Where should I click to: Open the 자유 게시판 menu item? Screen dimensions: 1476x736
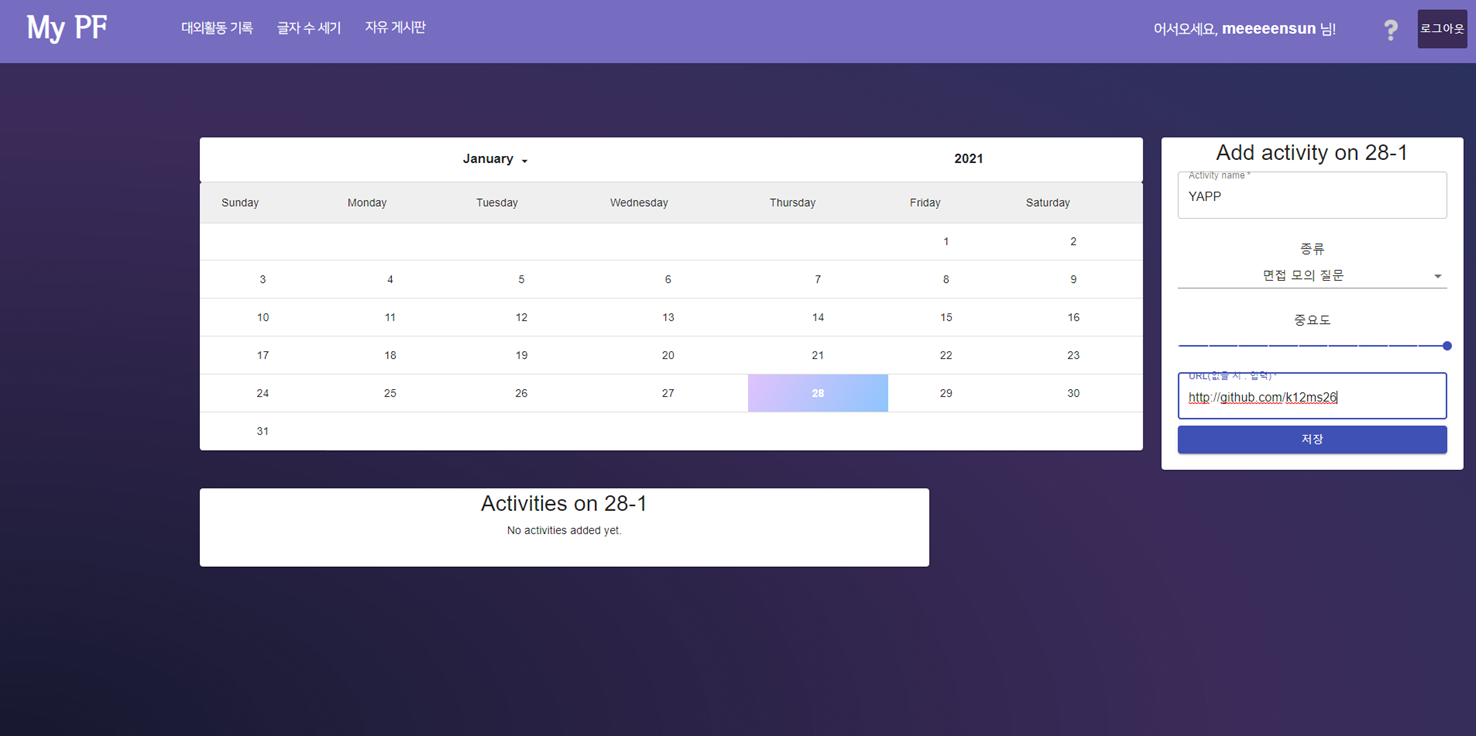coord(395,27)
